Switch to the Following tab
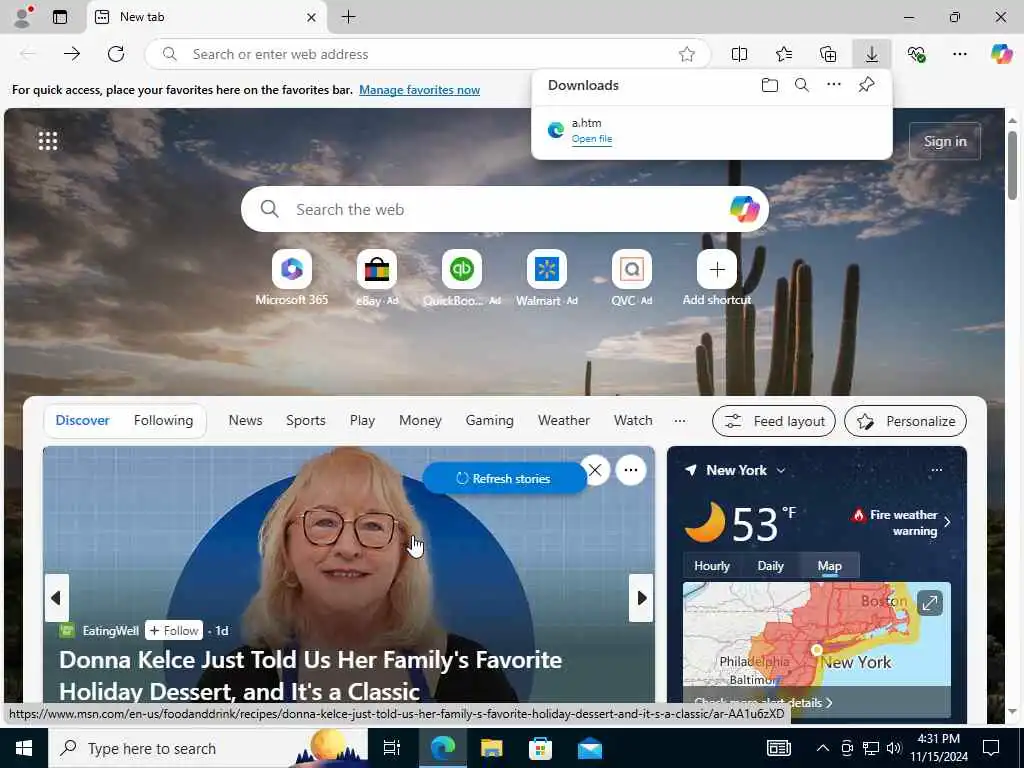 [x=163, y=421]
